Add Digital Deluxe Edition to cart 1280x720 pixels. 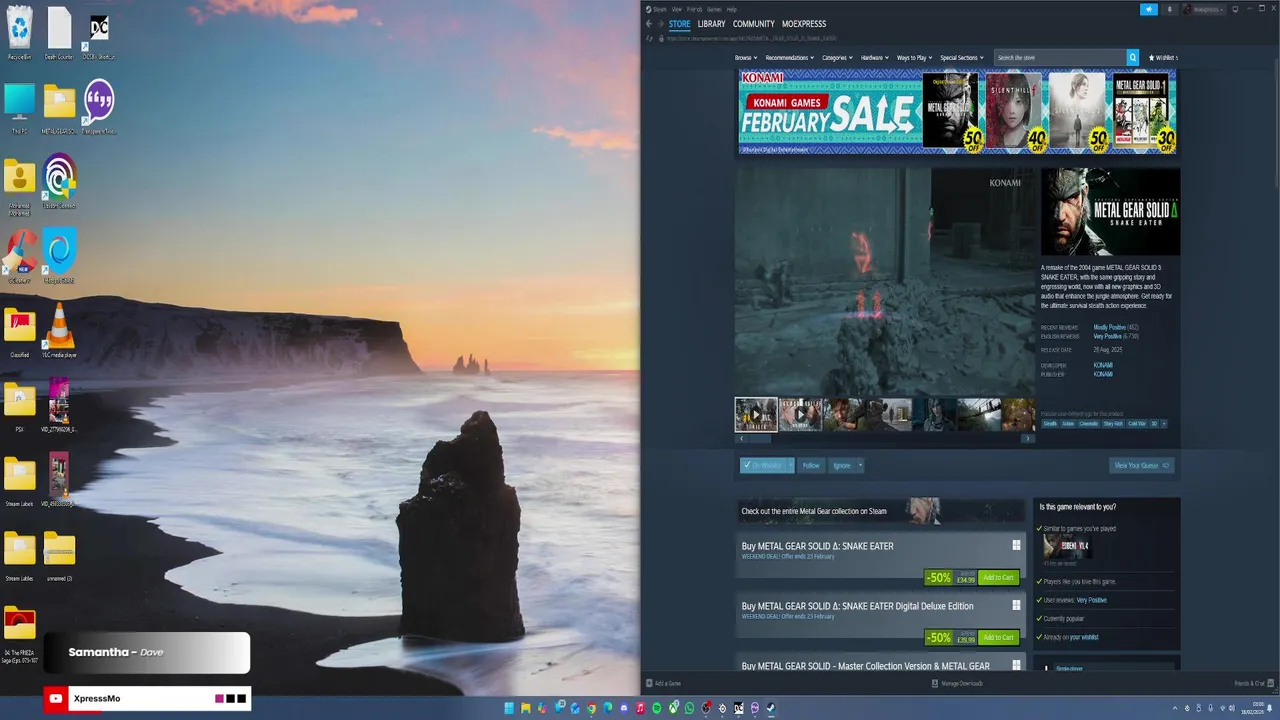click(998, 637)
